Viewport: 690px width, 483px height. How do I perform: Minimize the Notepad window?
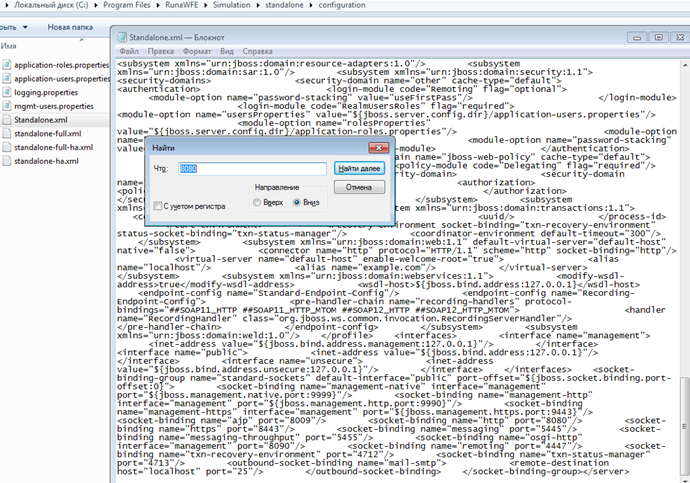point(637,37)
